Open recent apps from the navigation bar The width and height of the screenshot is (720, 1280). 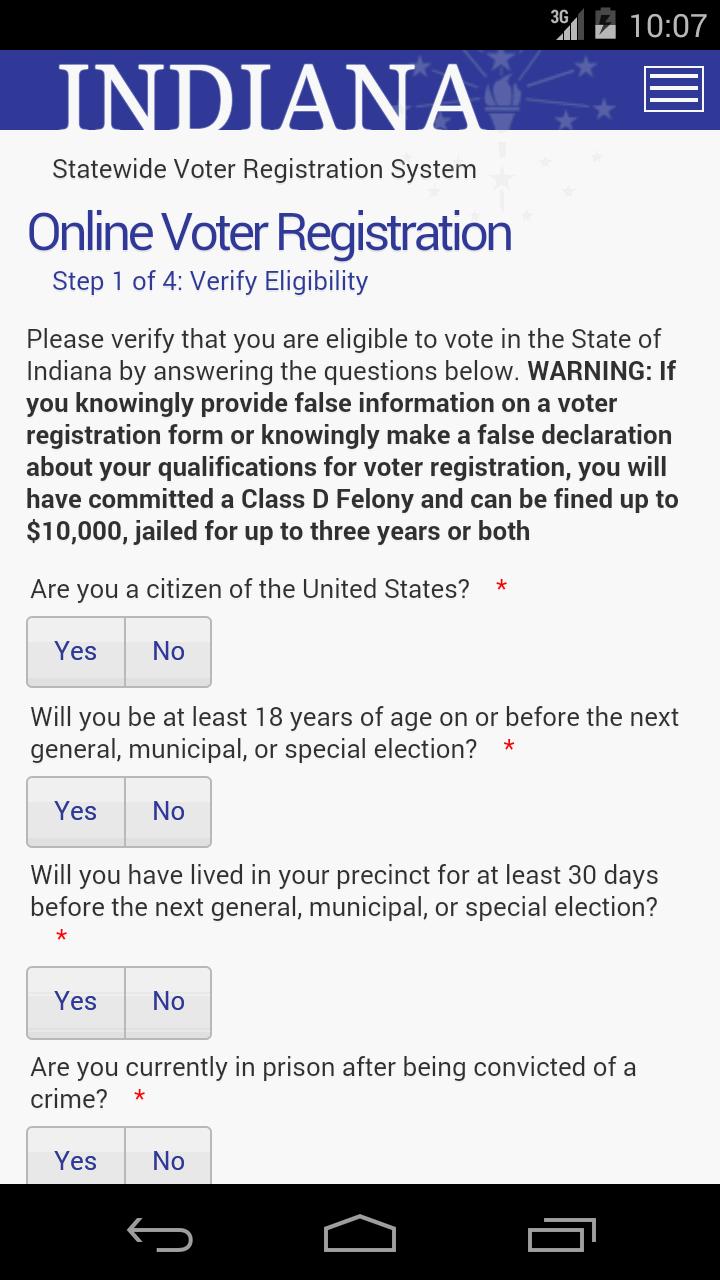tap(561, 1235)
